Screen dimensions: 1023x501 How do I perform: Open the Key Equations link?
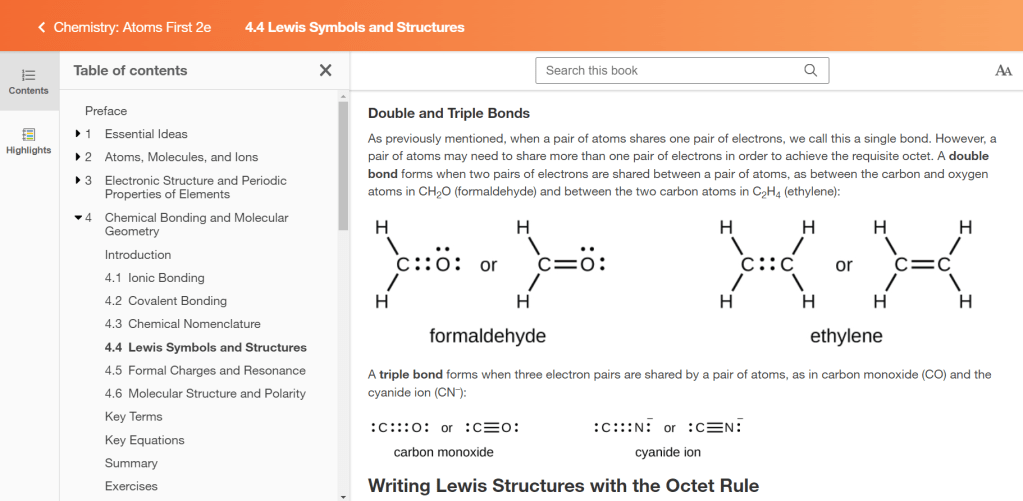144,440
